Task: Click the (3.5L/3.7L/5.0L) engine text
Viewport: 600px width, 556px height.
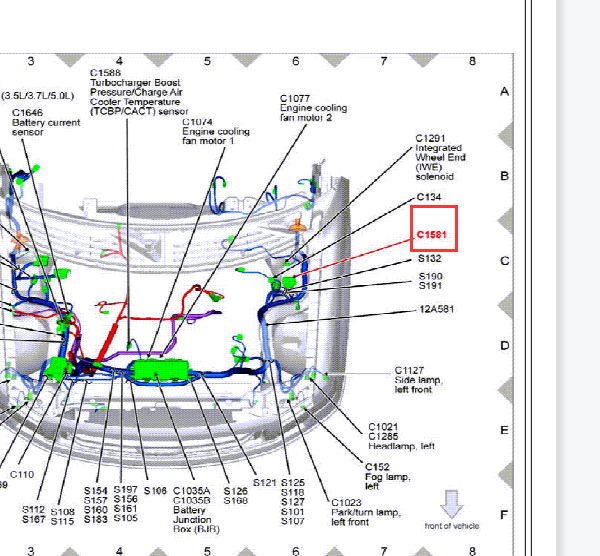Action: coord(38,96)
